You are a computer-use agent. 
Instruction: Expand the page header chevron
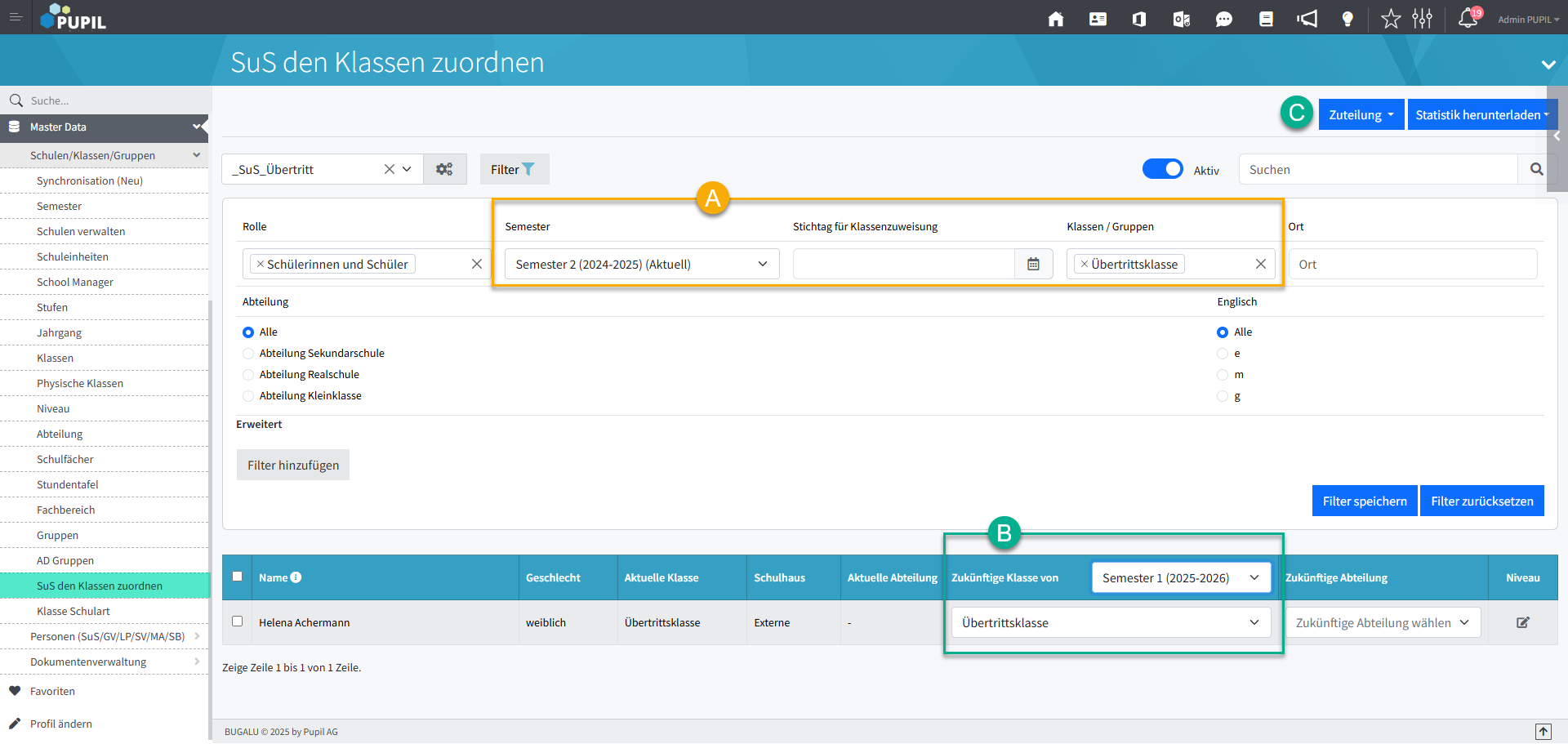(x=1548, y=64)
